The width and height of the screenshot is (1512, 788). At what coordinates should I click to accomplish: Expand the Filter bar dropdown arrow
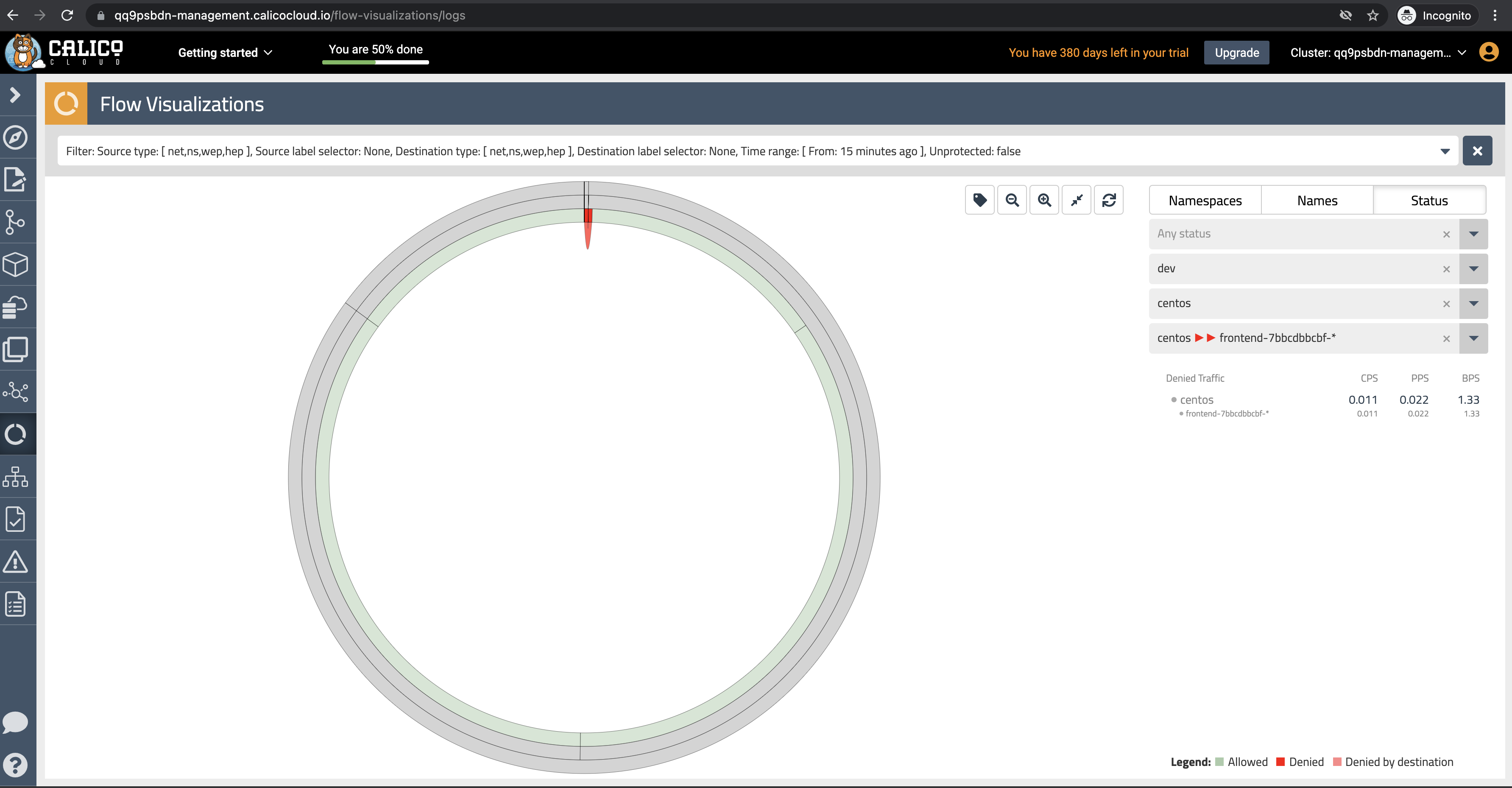pyautogui.click(x=1445, y=151)
